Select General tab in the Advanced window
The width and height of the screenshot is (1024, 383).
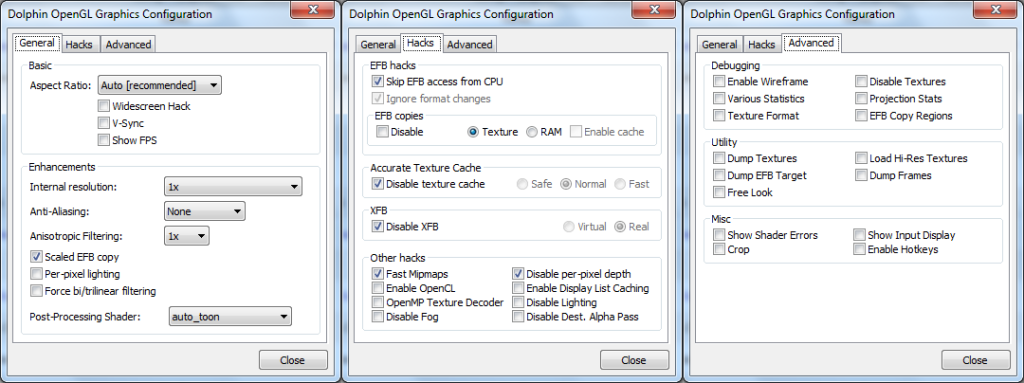(x=720, y=44)
